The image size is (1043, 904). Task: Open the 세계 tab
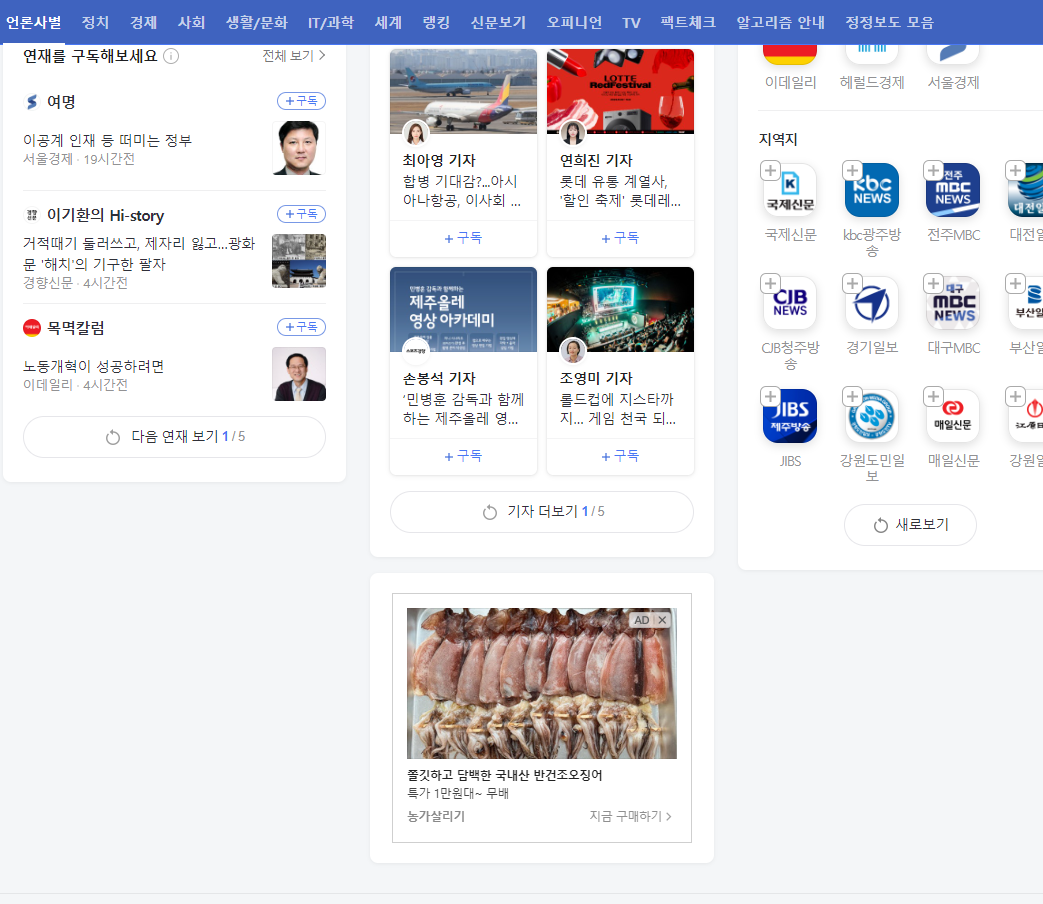[x=388, y=23]
